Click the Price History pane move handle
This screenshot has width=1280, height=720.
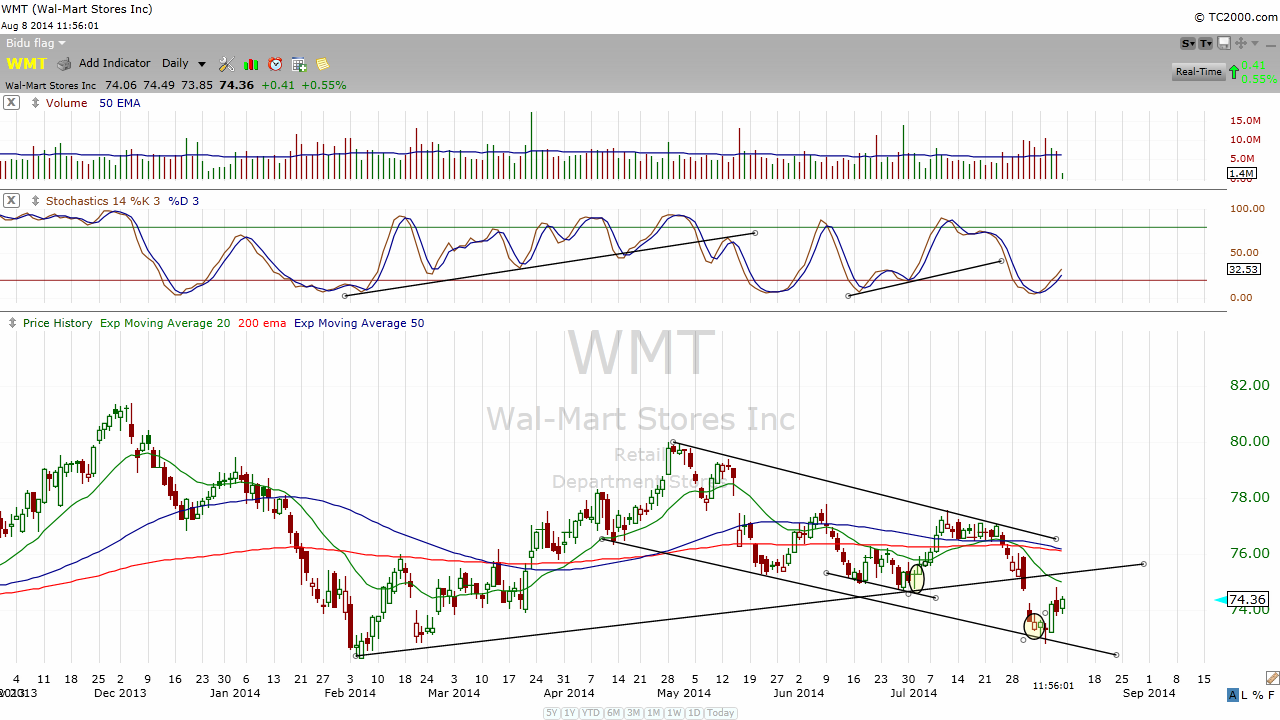click(x=13, y=323)
